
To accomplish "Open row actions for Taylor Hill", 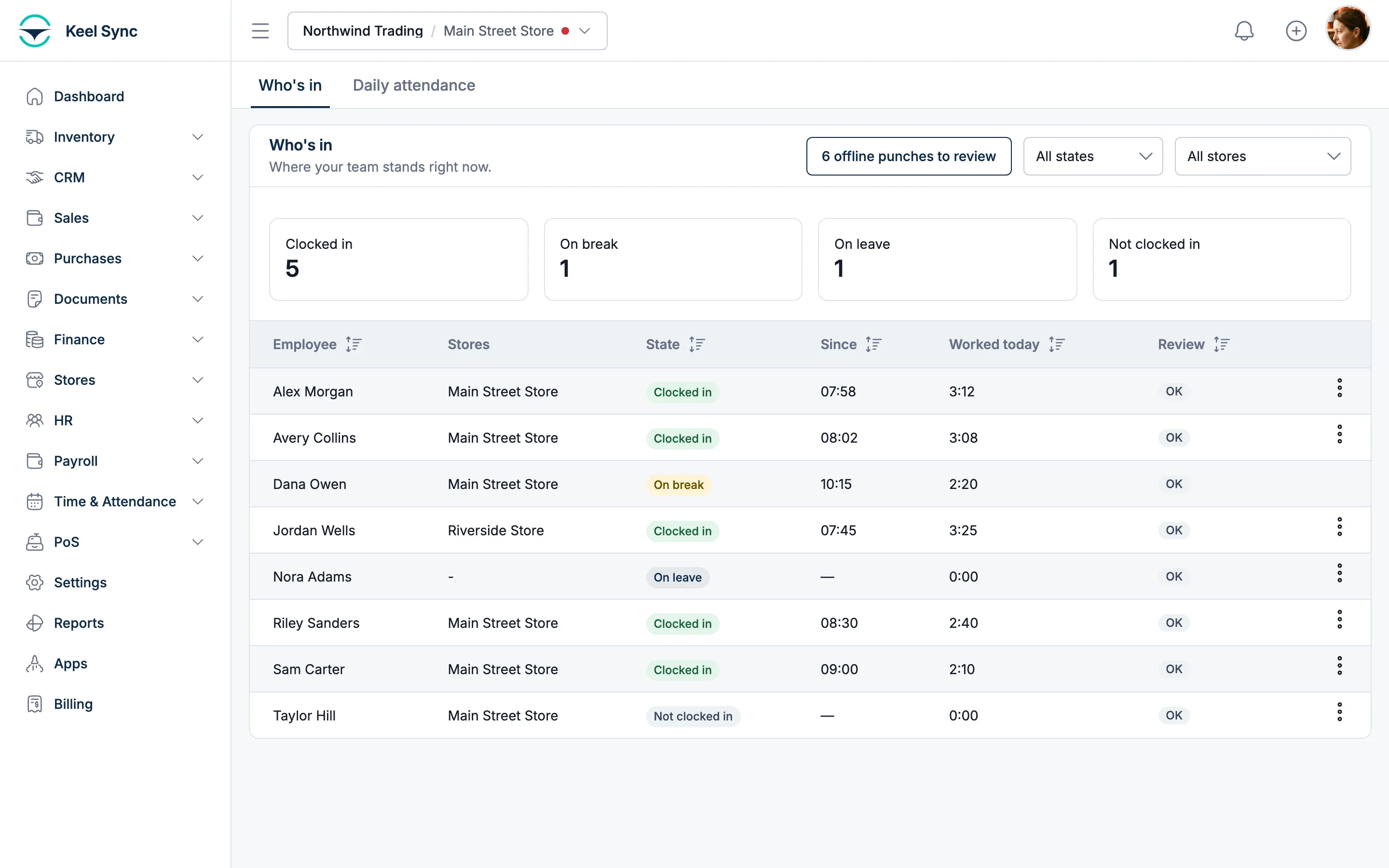I will click(x=1340, y=712).
